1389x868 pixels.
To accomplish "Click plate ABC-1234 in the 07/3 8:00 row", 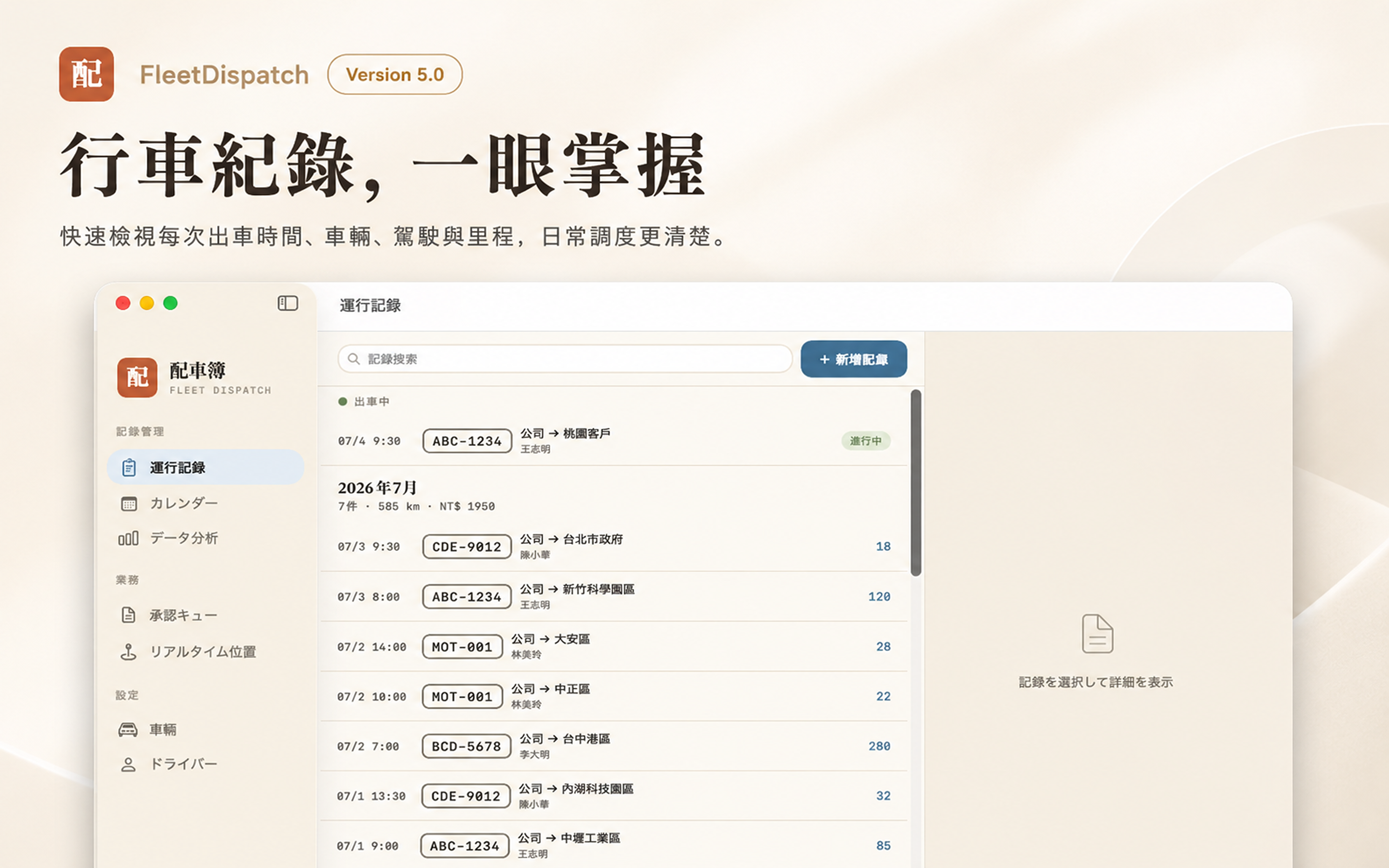I will tap(467, 597).
